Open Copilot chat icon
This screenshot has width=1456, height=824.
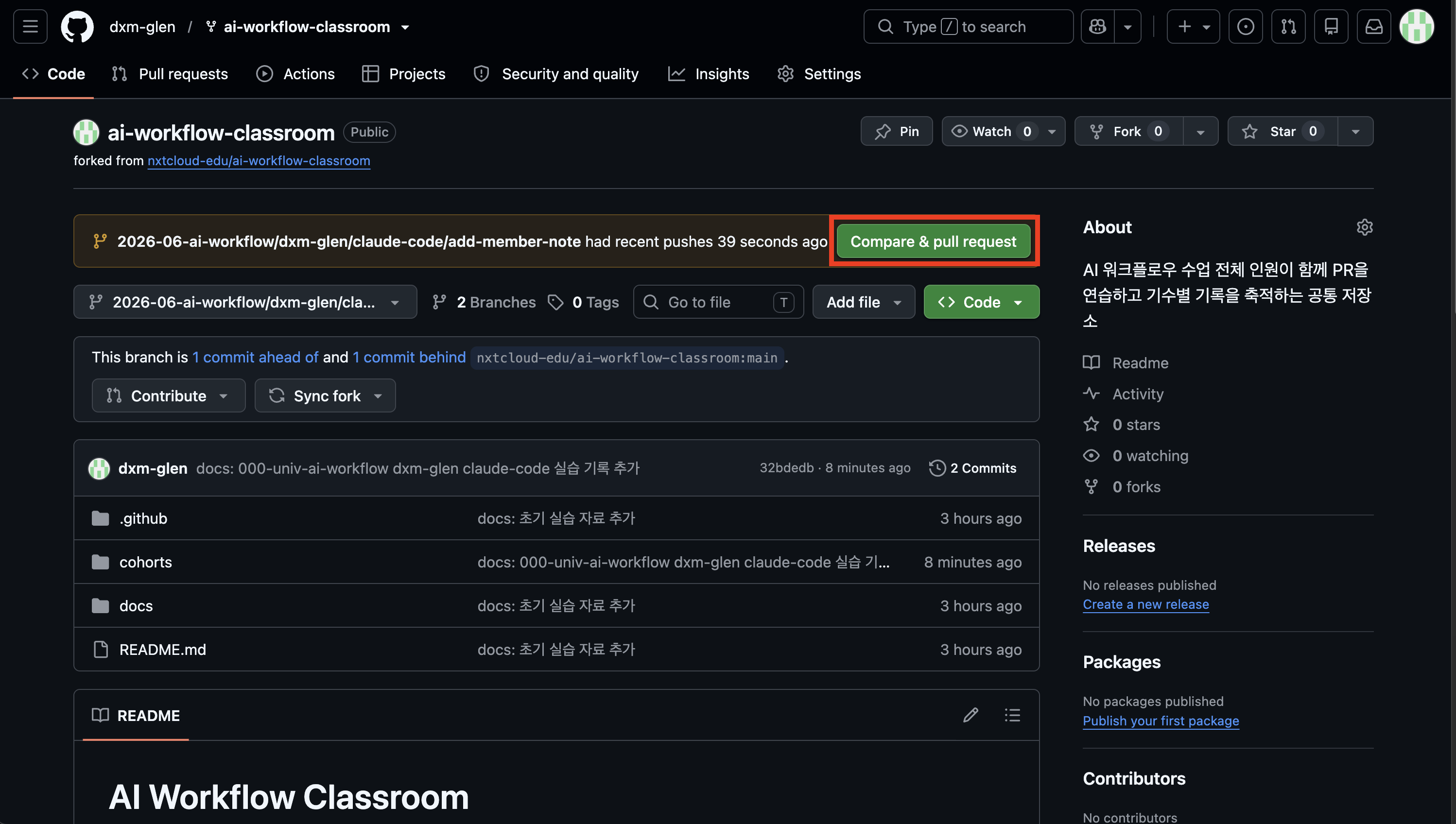tap(1098, 27)
